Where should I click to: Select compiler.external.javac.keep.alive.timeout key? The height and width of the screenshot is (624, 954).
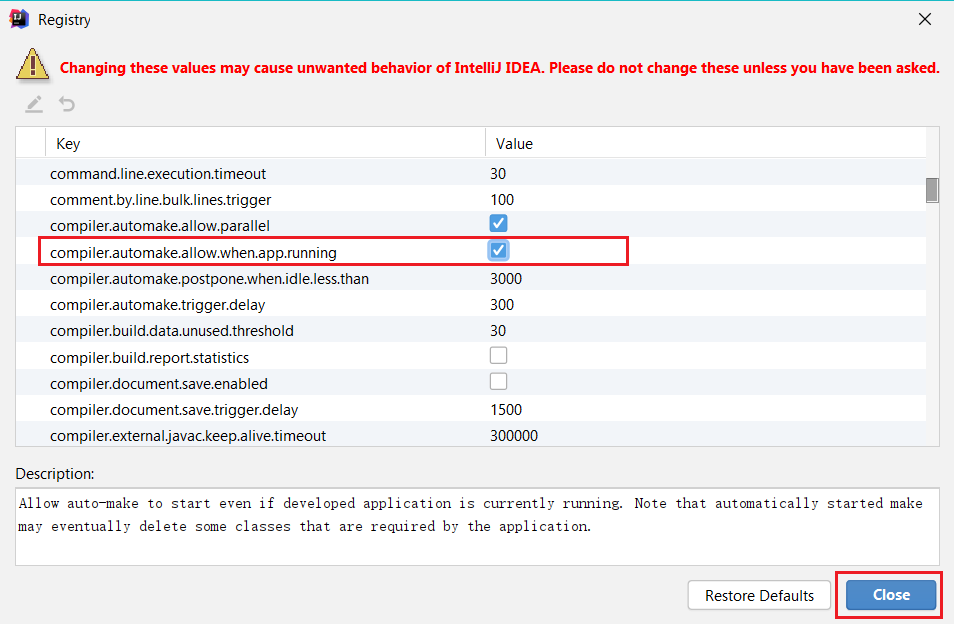coord(188,436)
